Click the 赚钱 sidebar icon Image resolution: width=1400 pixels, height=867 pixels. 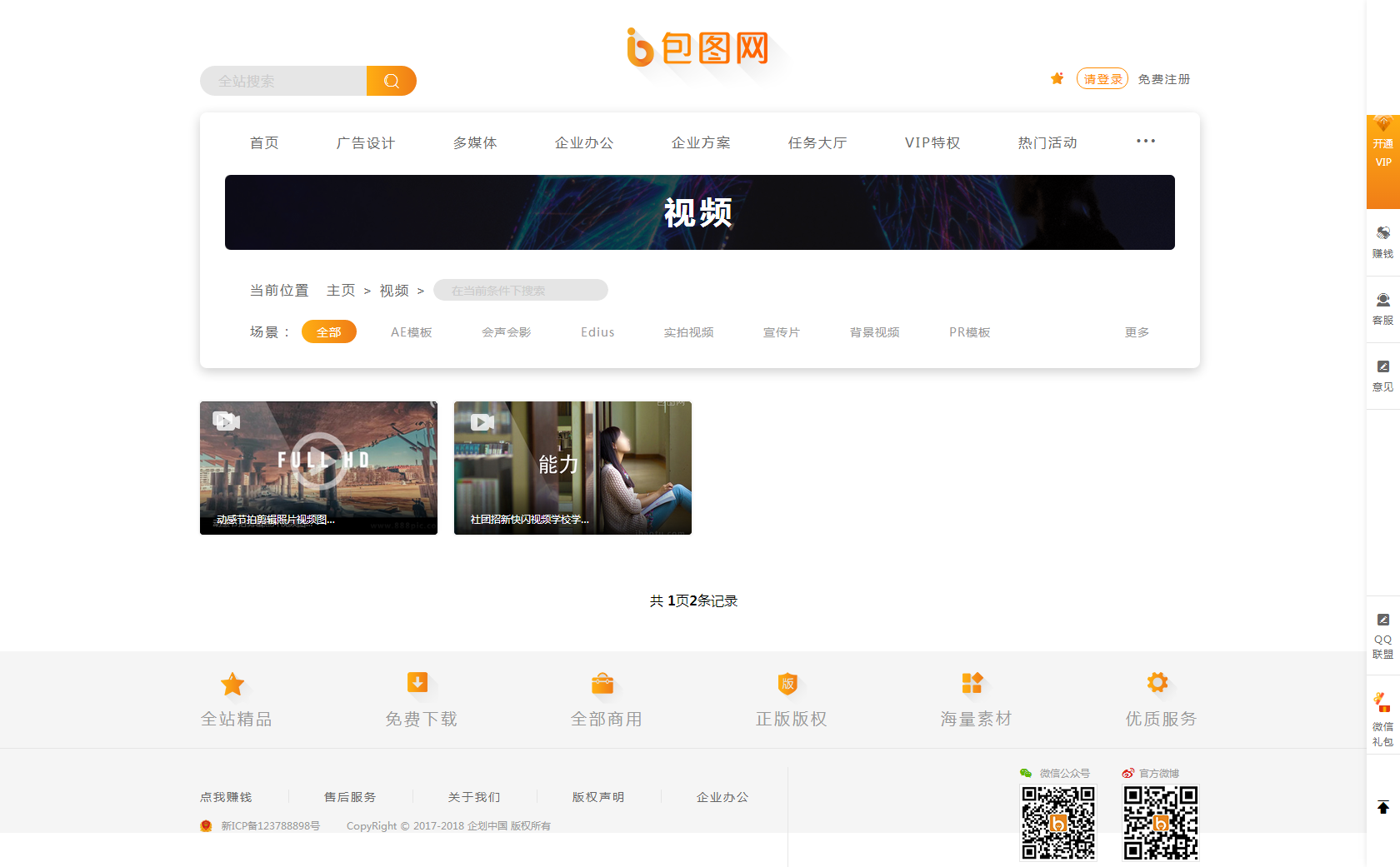[1383, 242]
